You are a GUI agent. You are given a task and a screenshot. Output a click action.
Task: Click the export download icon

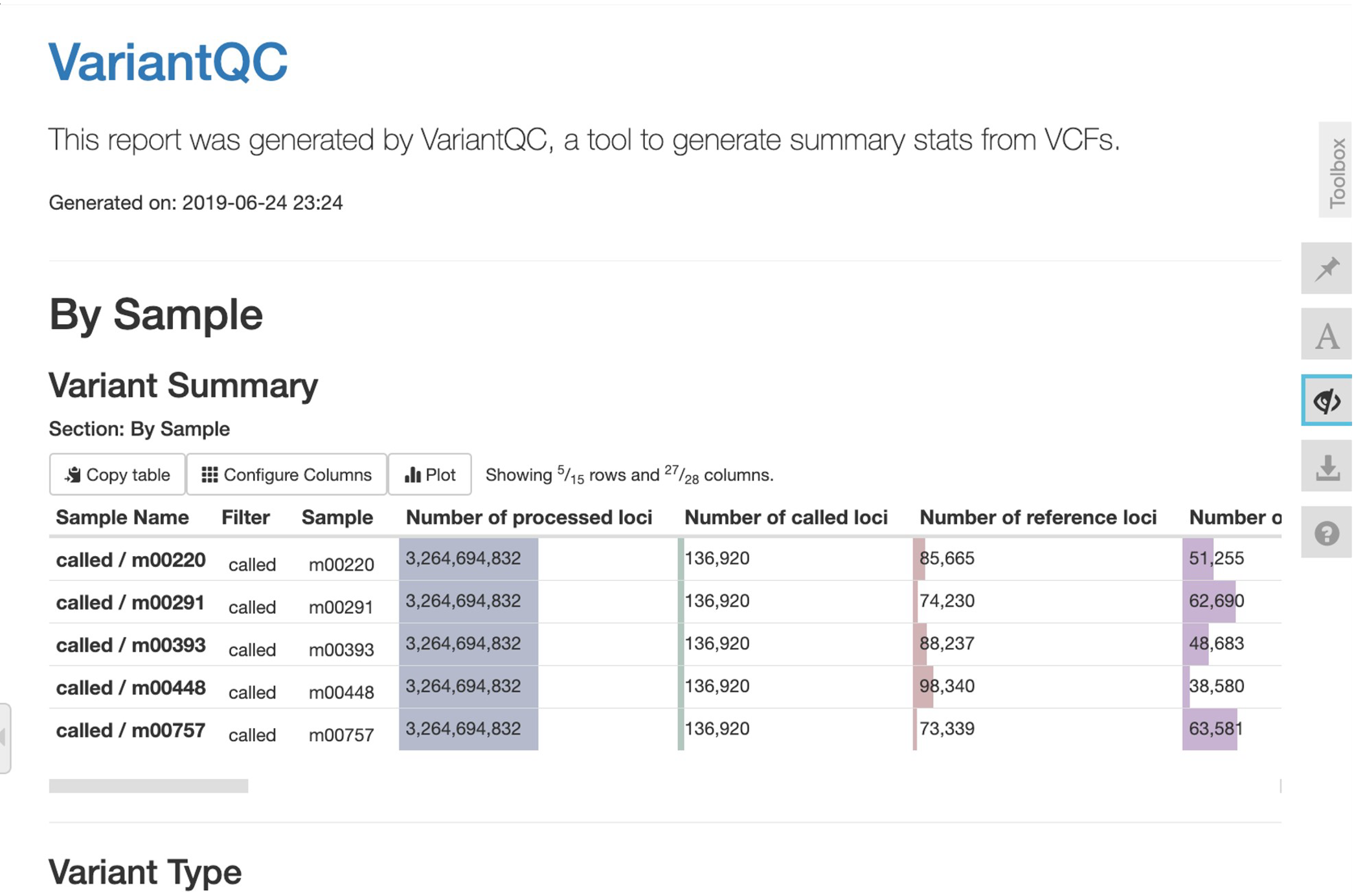pyautogui.click(x=1327, y=467)
